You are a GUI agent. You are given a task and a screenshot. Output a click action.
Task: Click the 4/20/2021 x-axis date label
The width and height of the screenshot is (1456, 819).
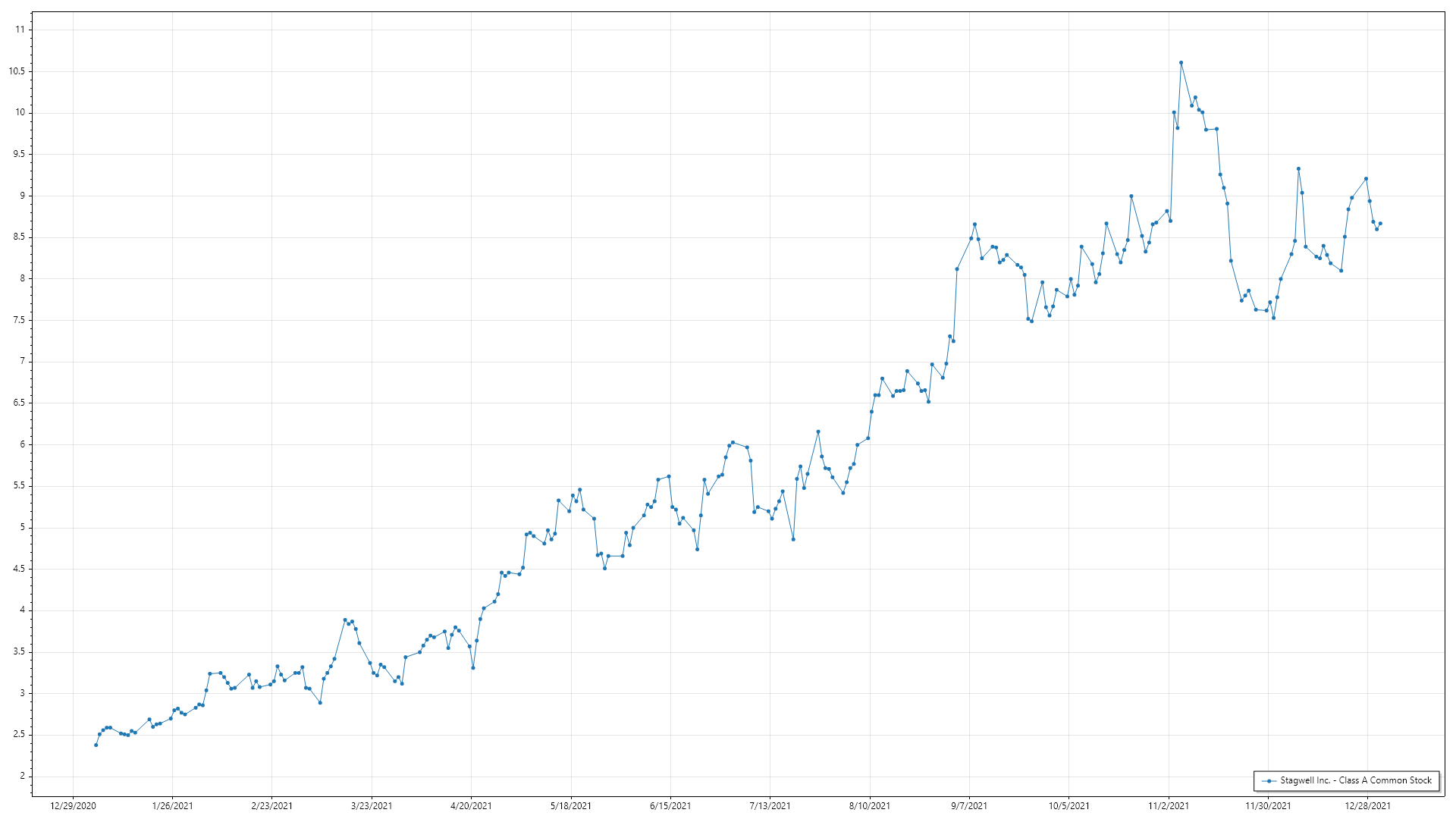[471, 805]
